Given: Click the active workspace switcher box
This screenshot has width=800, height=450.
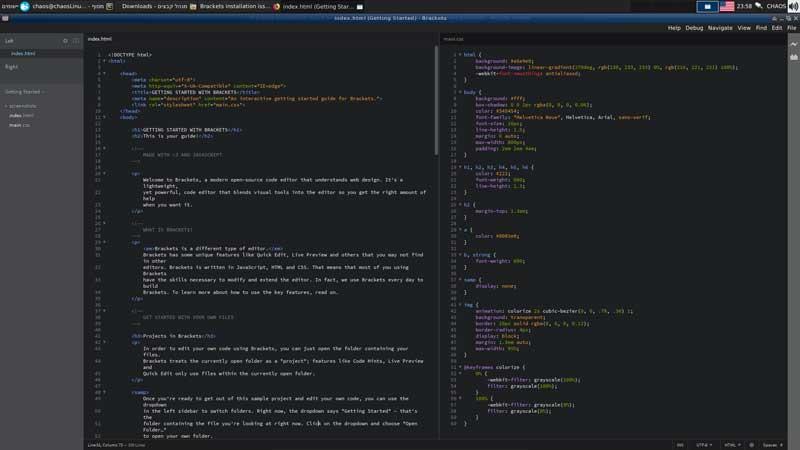Looking at the screenshot, I should coord(707,6).
